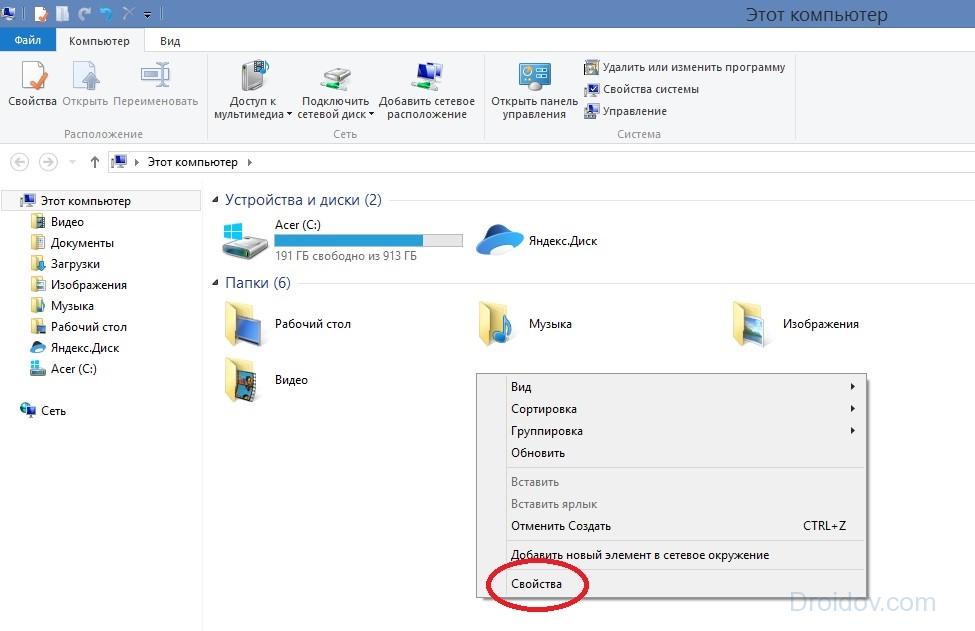975x631 pixels.
Task: Go back with the Back arrow
Action: [19, 162]
